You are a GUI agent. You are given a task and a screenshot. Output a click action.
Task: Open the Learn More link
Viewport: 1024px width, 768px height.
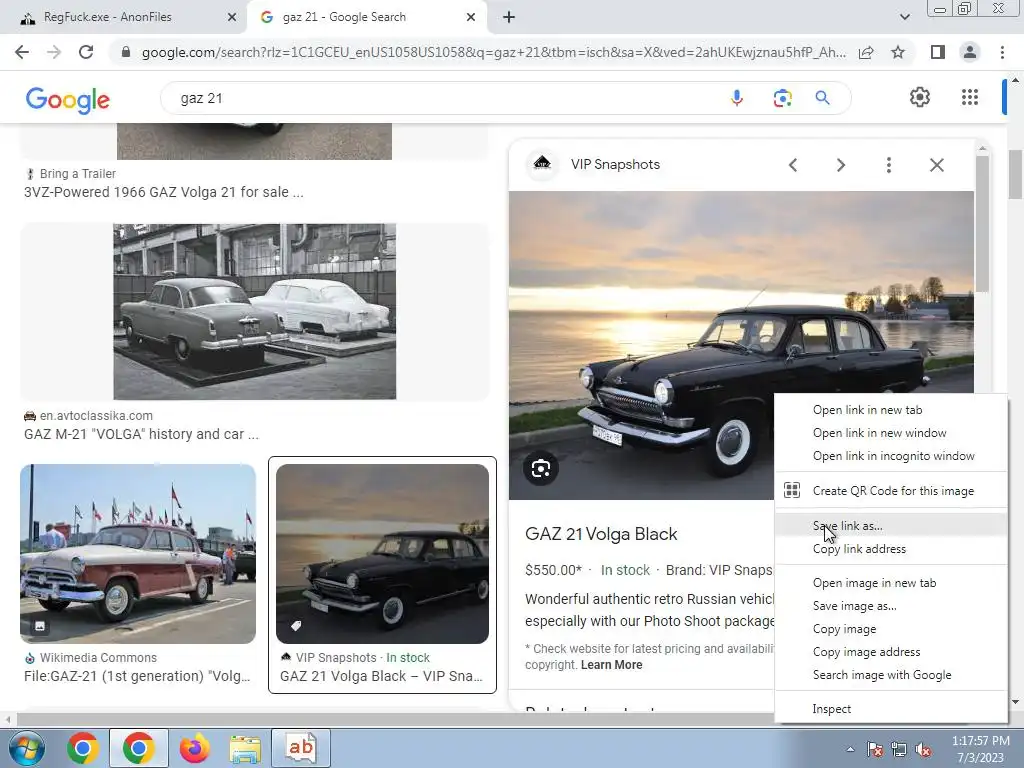click(x=611, y=665)
